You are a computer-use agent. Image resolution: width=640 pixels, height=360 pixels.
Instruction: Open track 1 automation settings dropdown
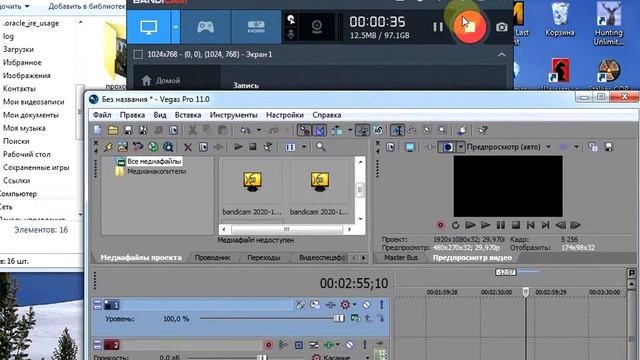tap(354, 304)
